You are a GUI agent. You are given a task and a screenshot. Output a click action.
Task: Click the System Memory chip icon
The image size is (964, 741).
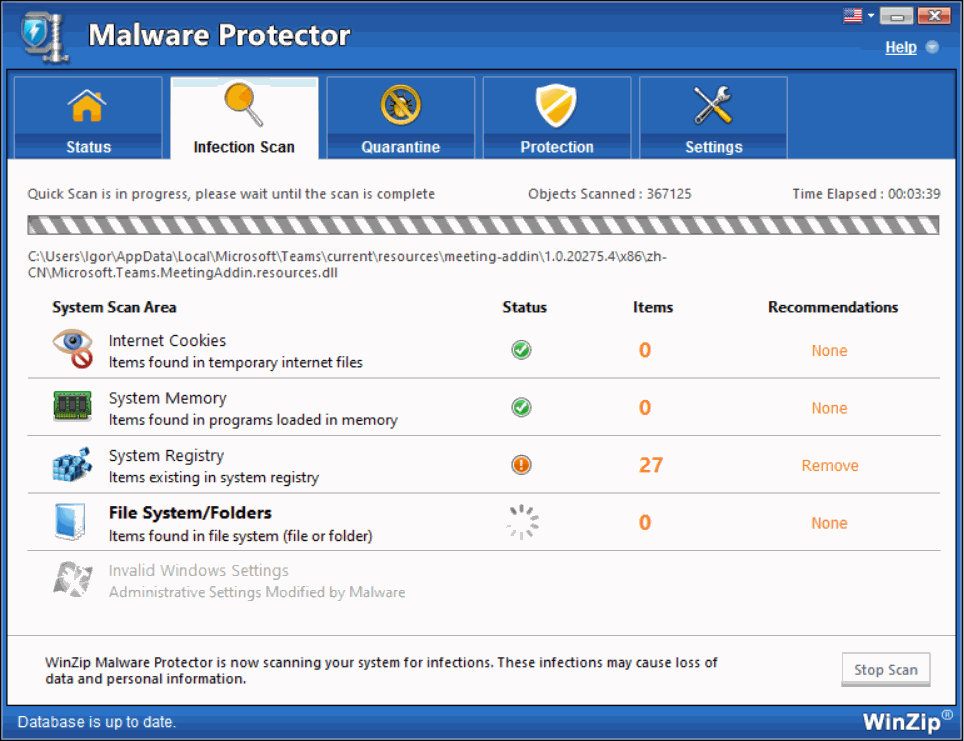coord(72,408)
